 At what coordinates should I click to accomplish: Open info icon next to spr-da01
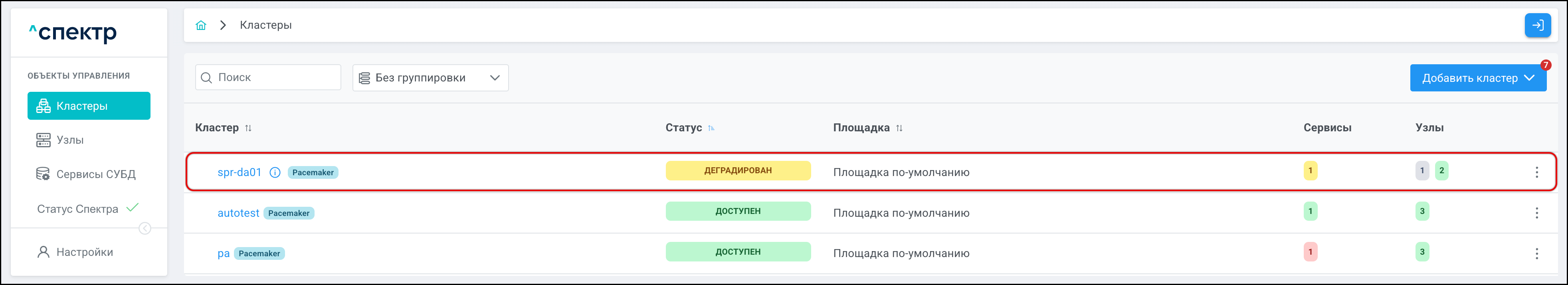pos(275,172)
